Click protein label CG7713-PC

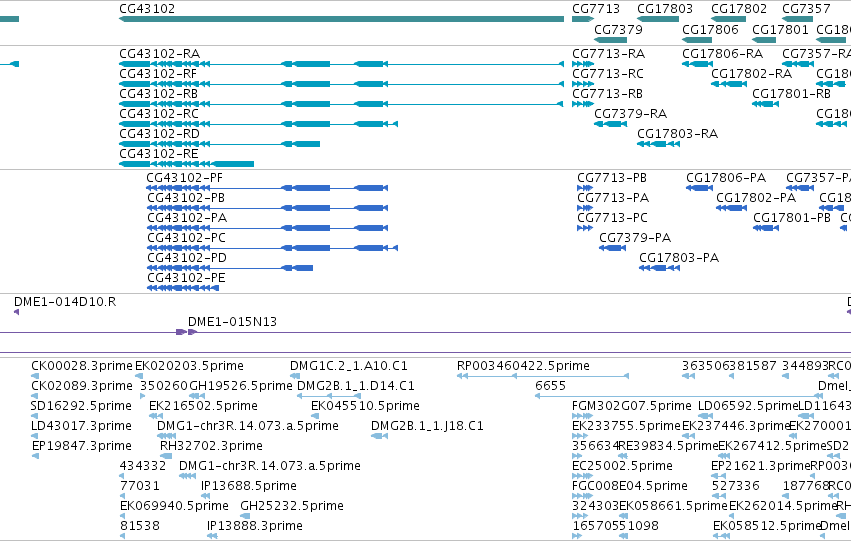pyautogui.click(x=613, y=218)
